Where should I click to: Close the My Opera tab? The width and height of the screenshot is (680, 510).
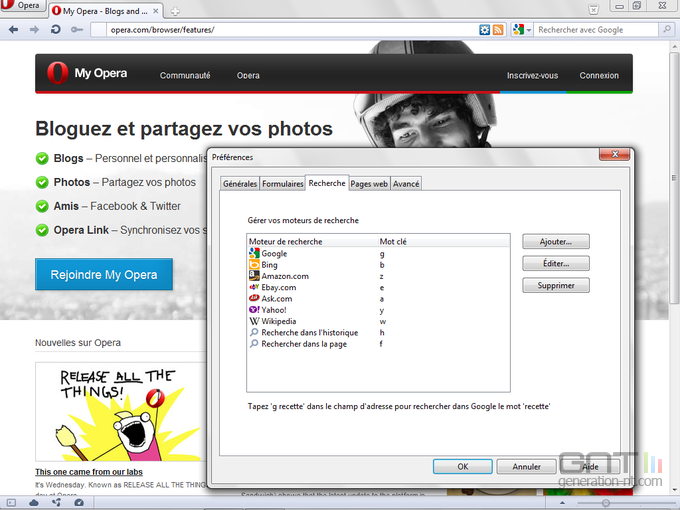click(156, 11)
